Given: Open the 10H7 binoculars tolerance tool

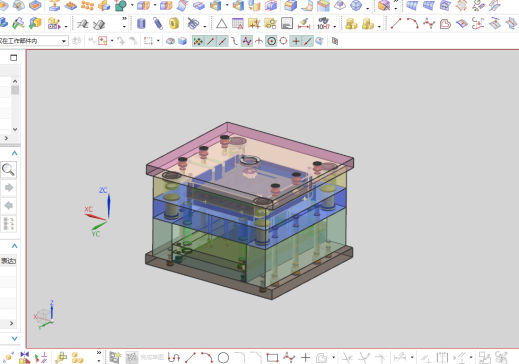Looking at the screenshot, I should 323,24.
